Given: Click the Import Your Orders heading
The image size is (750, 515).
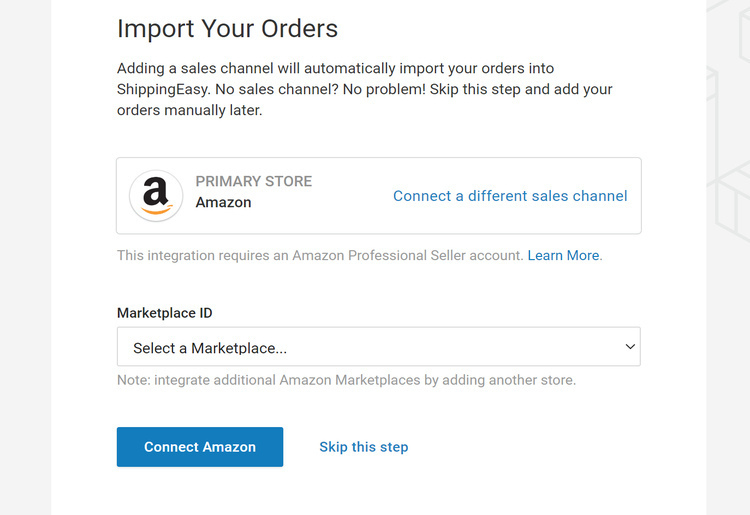Looking at the screenshot, I should tap(227, 28).
